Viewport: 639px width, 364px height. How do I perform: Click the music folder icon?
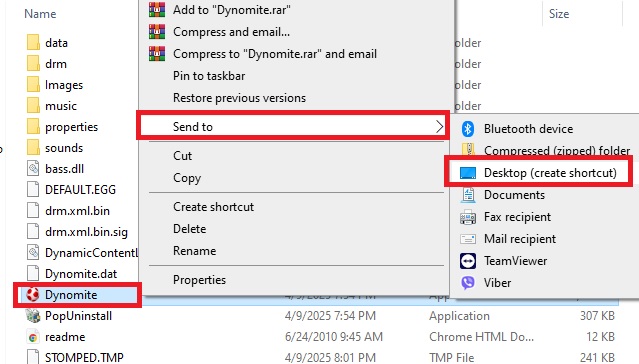tap(33, 106)
